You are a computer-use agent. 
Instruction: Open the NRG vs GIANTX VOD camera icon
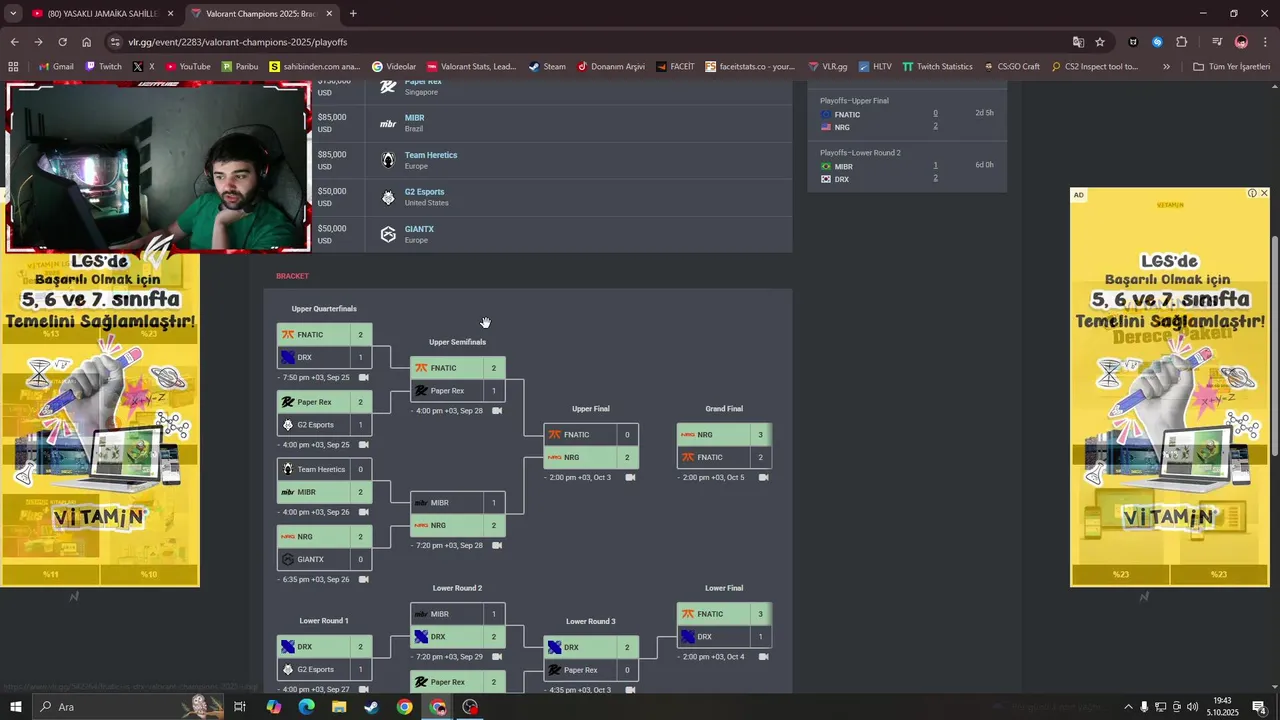point(364,579)
